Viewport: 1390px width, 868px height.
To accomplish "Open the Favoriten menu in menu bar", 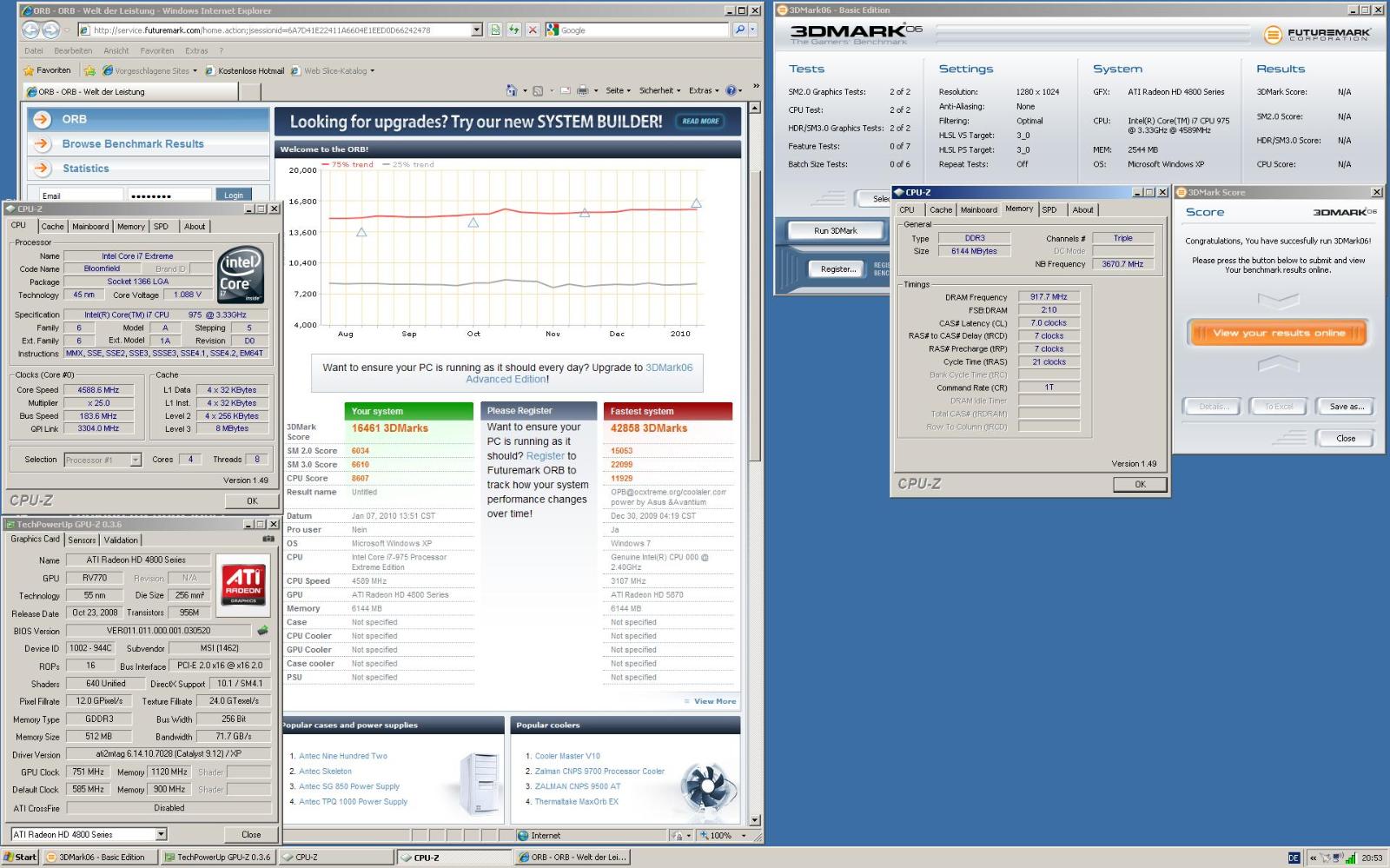I will click(x=157, y=50).
